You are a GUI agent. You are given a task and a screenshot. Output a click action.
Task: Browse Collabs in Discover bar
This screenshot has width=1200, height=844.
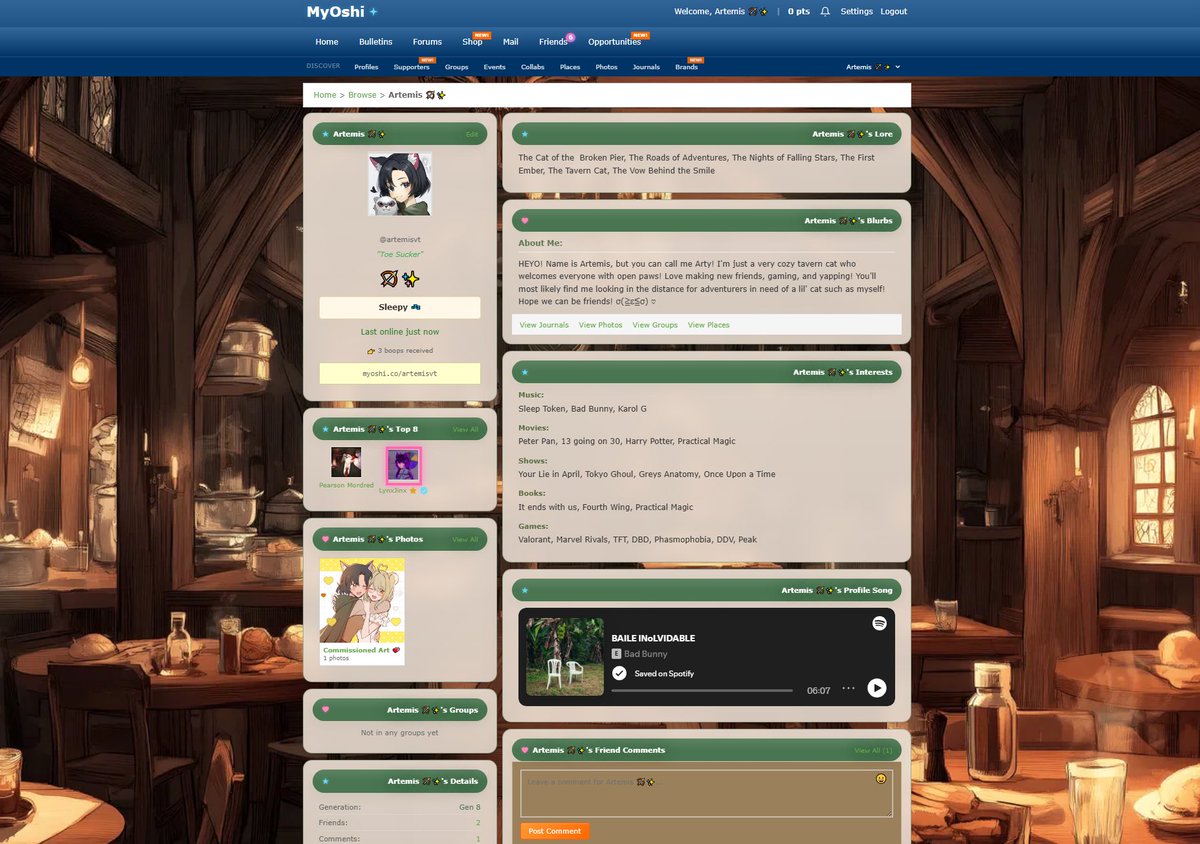[x=533, y=67]
